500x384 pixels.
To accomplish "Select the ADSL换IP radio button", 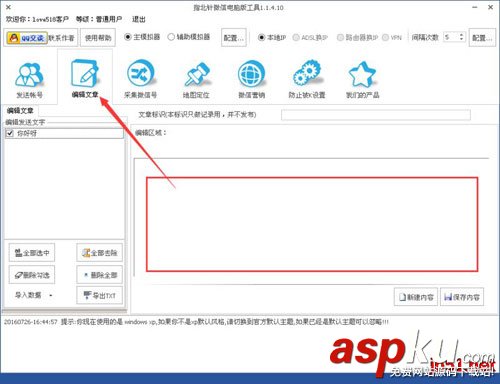I will [296, 37].
